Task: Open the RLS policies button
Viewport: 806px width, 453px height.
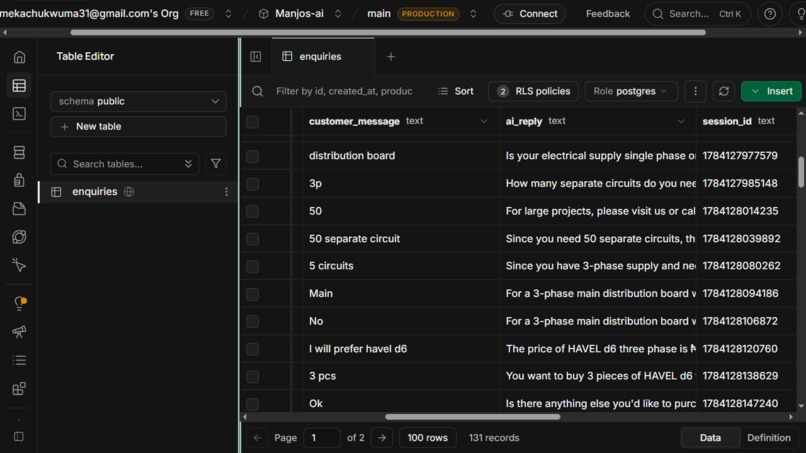Action: click(x=533, y=91)
